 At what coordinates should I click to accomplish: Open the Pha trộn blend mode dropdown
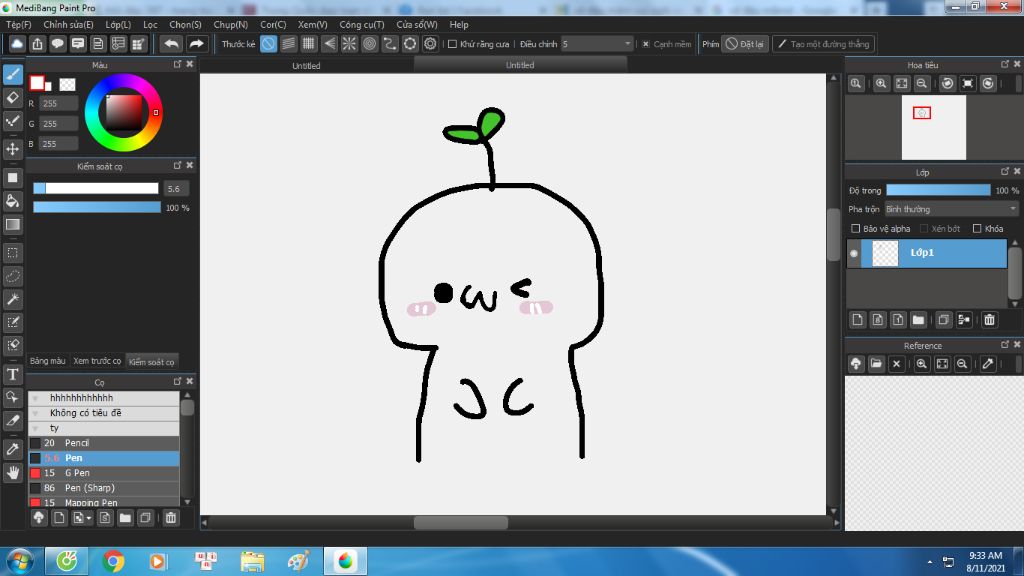[x=952, y=209]
